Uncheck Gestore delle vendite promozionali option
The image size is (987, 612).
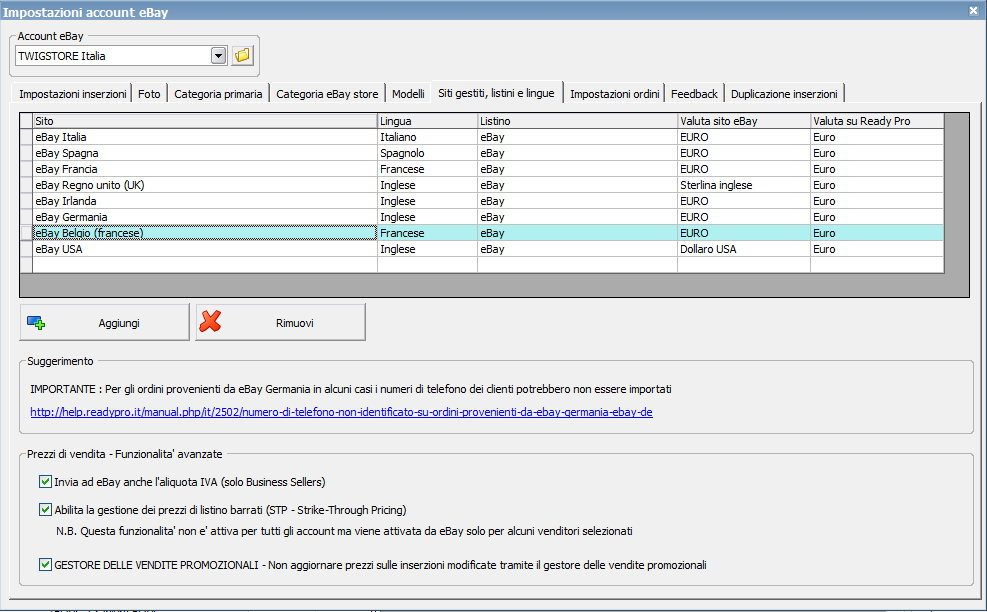(x=45, y=565)
